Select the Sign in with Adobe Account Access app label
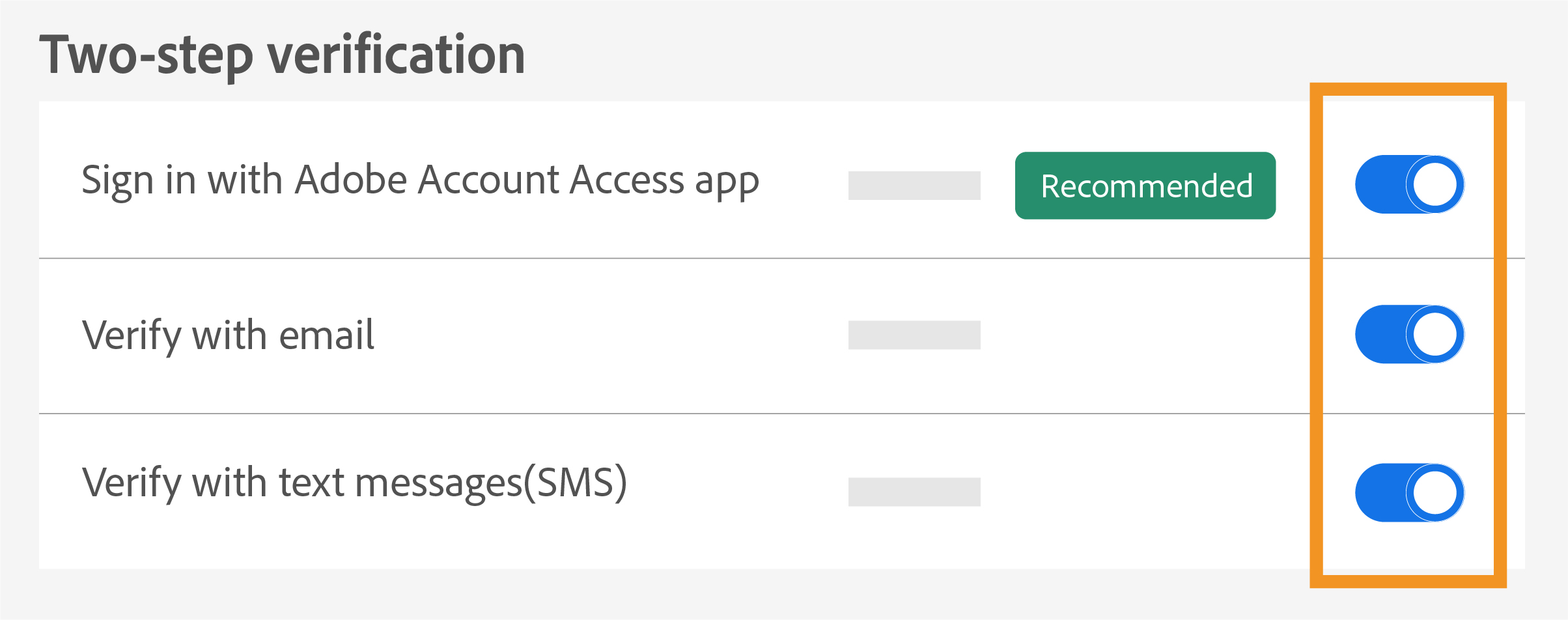The image size is (1568, 620). coord(420,180)
